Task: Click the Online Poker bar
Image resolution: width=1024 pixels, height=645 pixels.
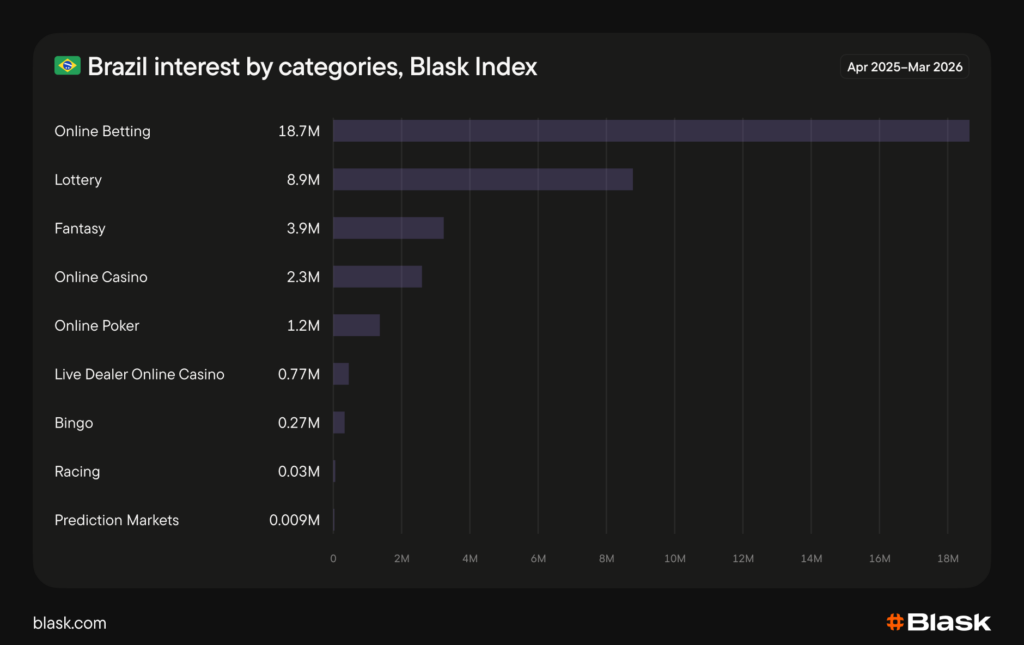Action: (x=356, y=325)
